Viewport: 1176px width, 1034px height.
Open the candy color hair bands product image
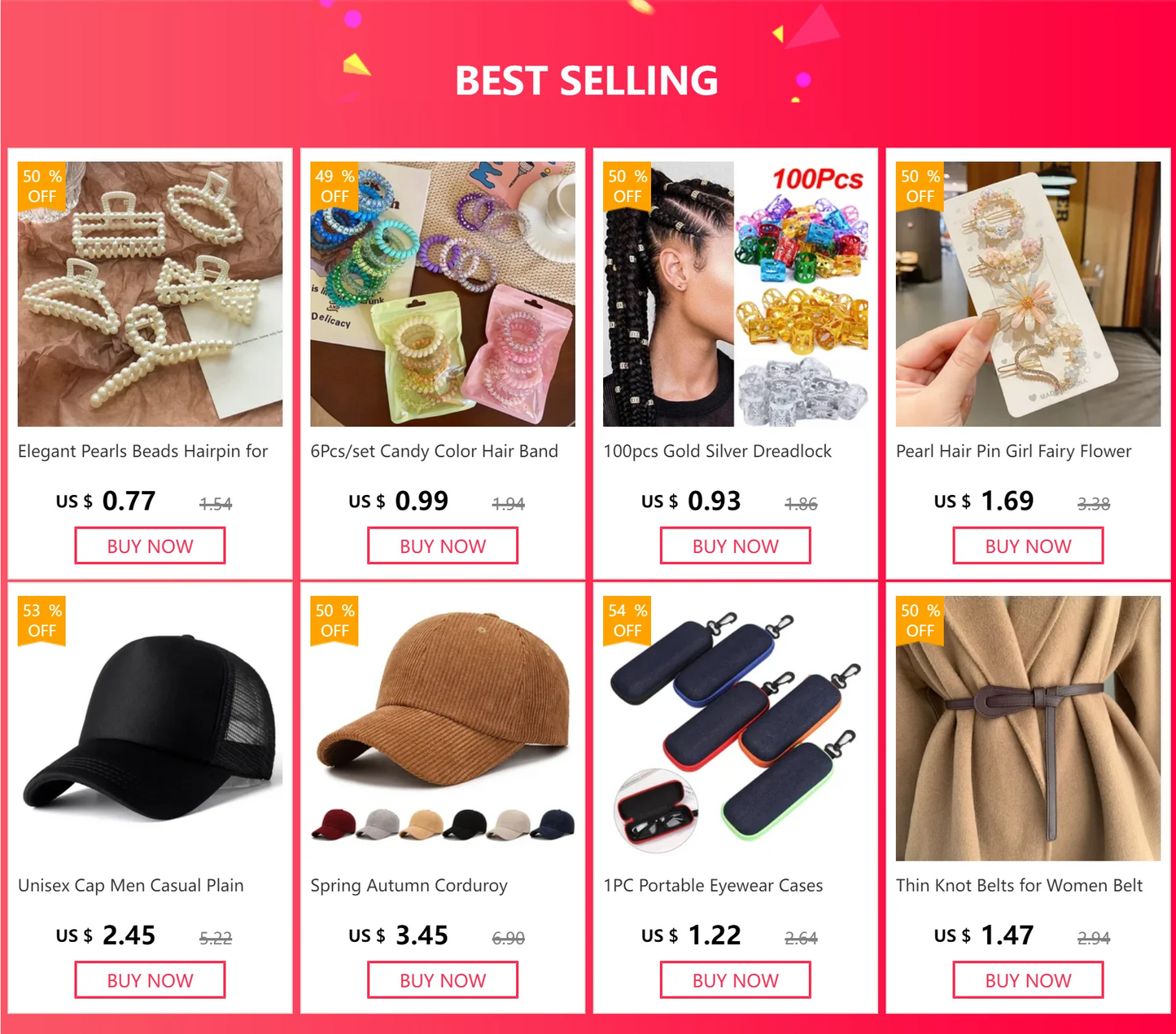pyautogui.click(x=443, y=294)
